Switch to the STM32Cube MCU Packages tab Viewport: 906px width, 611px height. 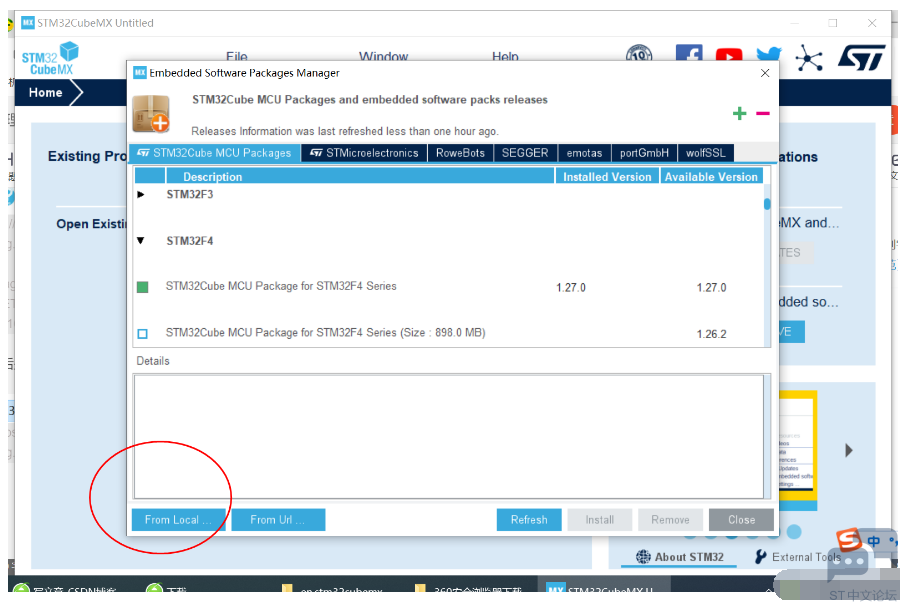click(214, 153)
